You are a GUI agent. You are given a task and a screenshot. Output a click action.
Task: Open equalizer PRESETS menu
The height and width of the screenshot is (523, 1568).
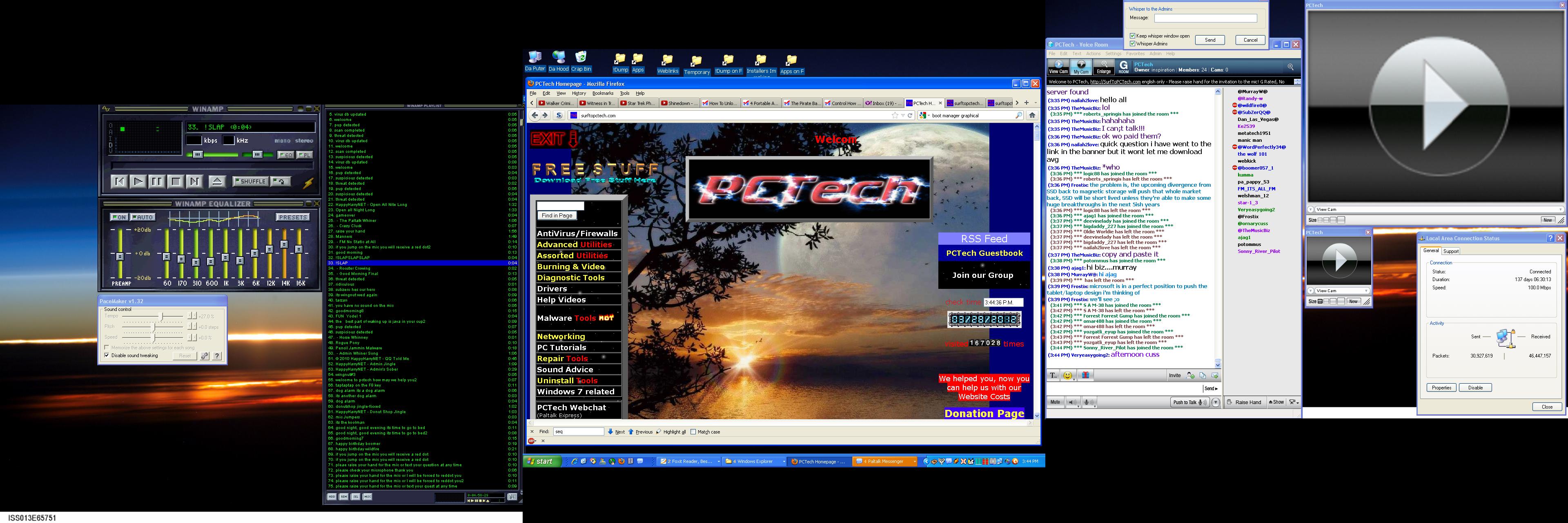(293, 217)
